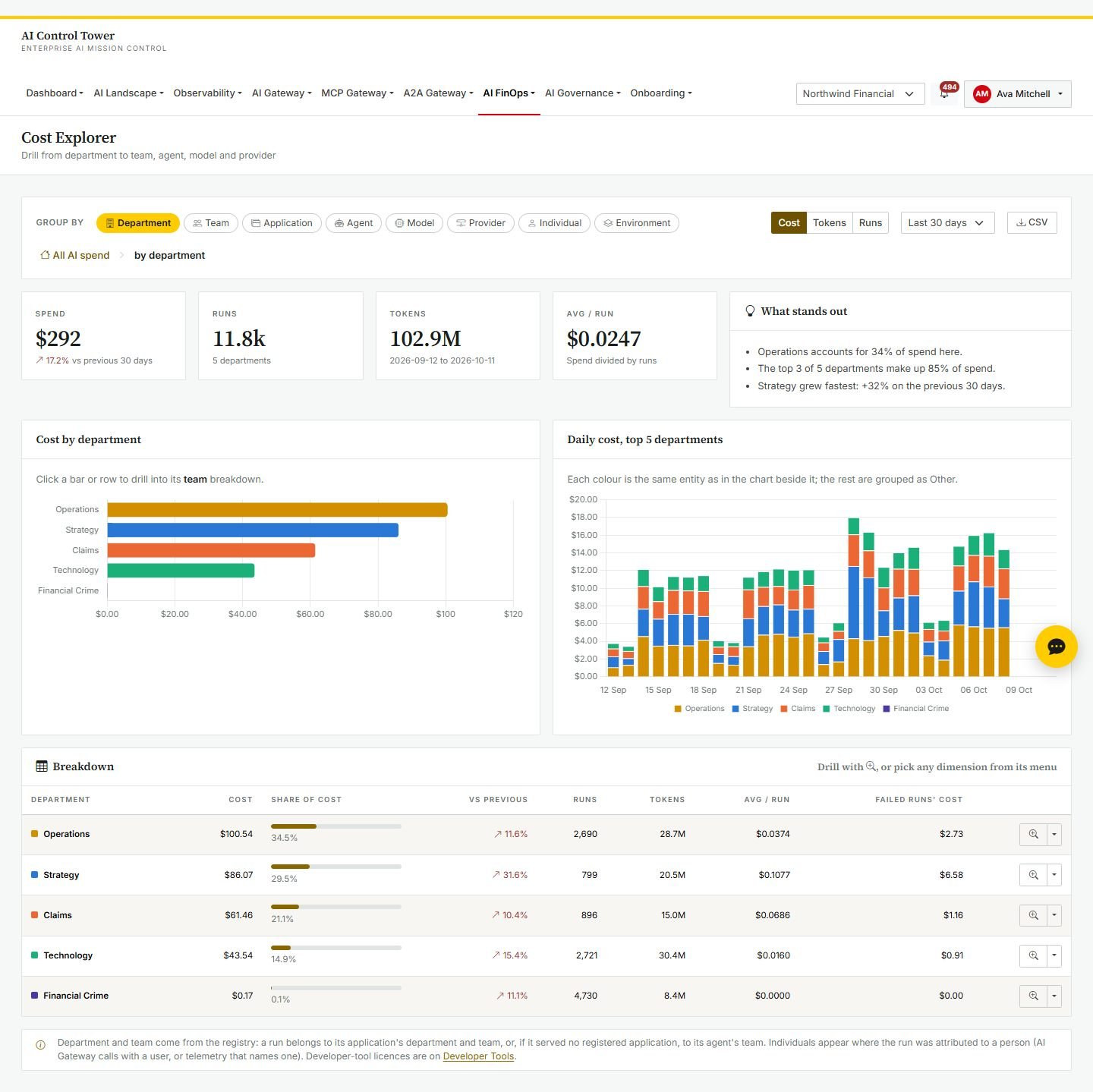This screenshot has width=1093, height=1092.
Task: Switch metric to Runs
Action: point(870,223)
